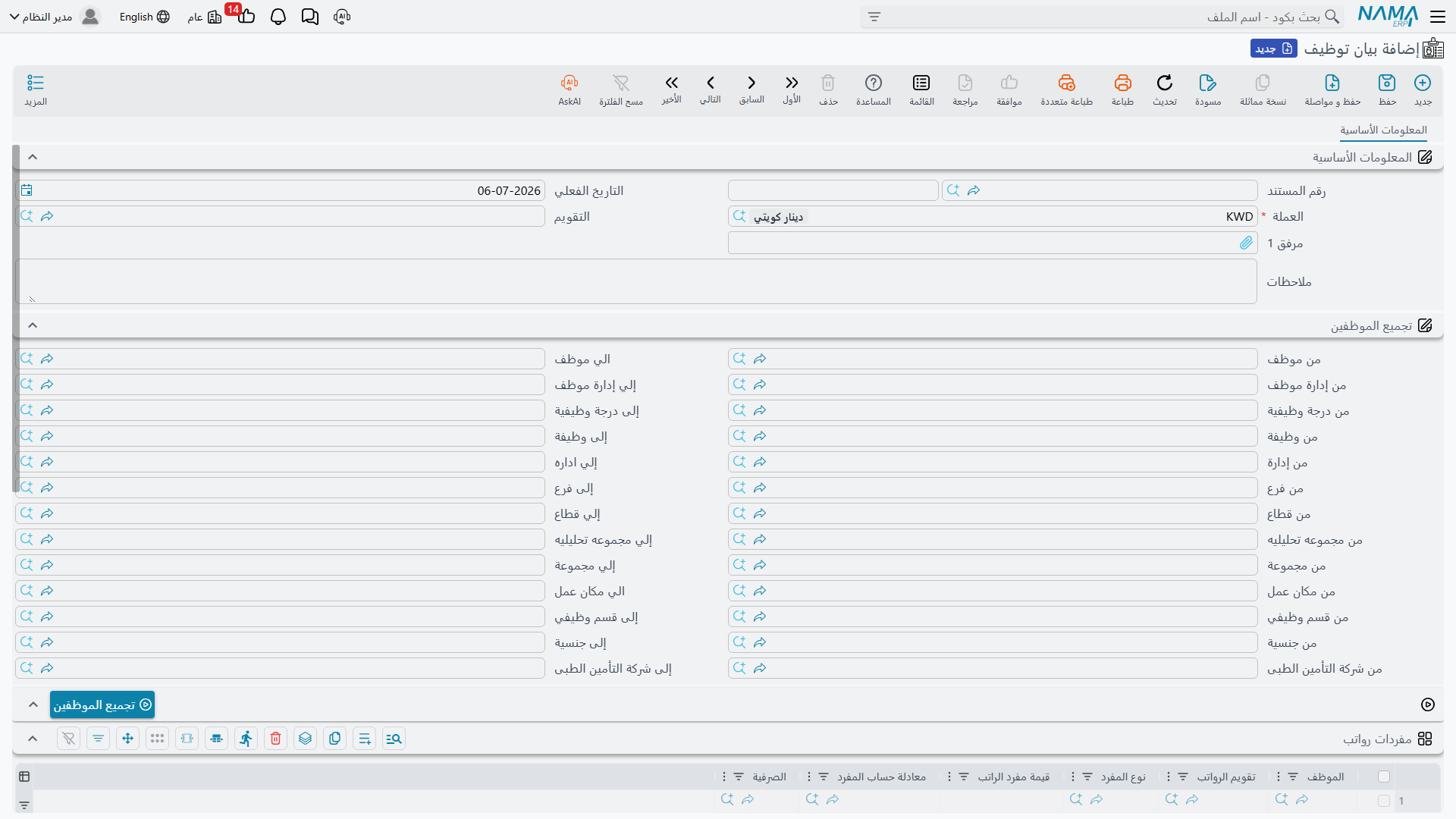Click the delete row trash icon in مفردات رواتب
1456x819 pixels.
click(276, 739)
